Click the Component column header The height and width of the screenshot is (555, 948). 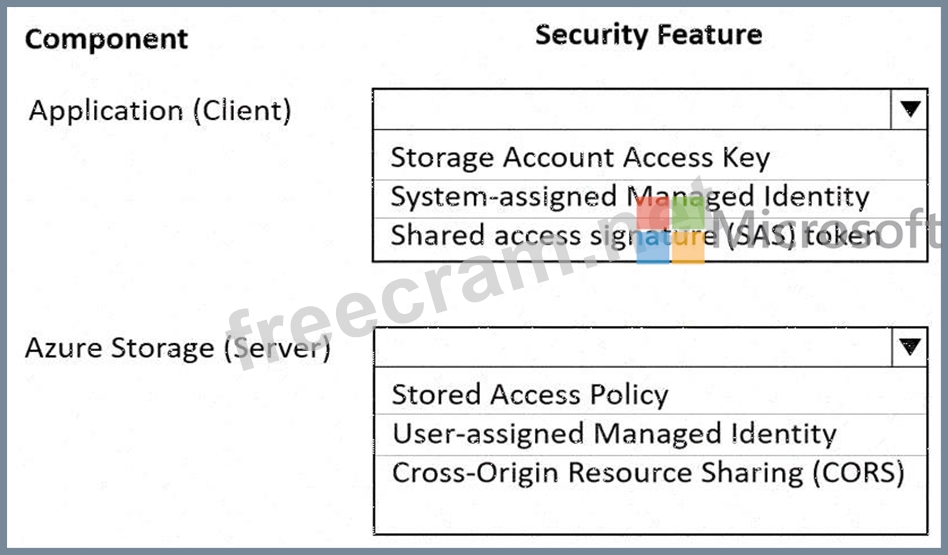coord(106,39)
